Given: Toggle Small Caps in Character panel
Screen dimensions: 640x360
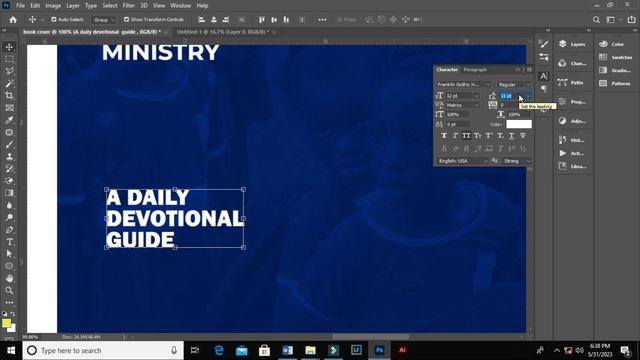Looking at the screenshot, I should click(x=478, y=136).
